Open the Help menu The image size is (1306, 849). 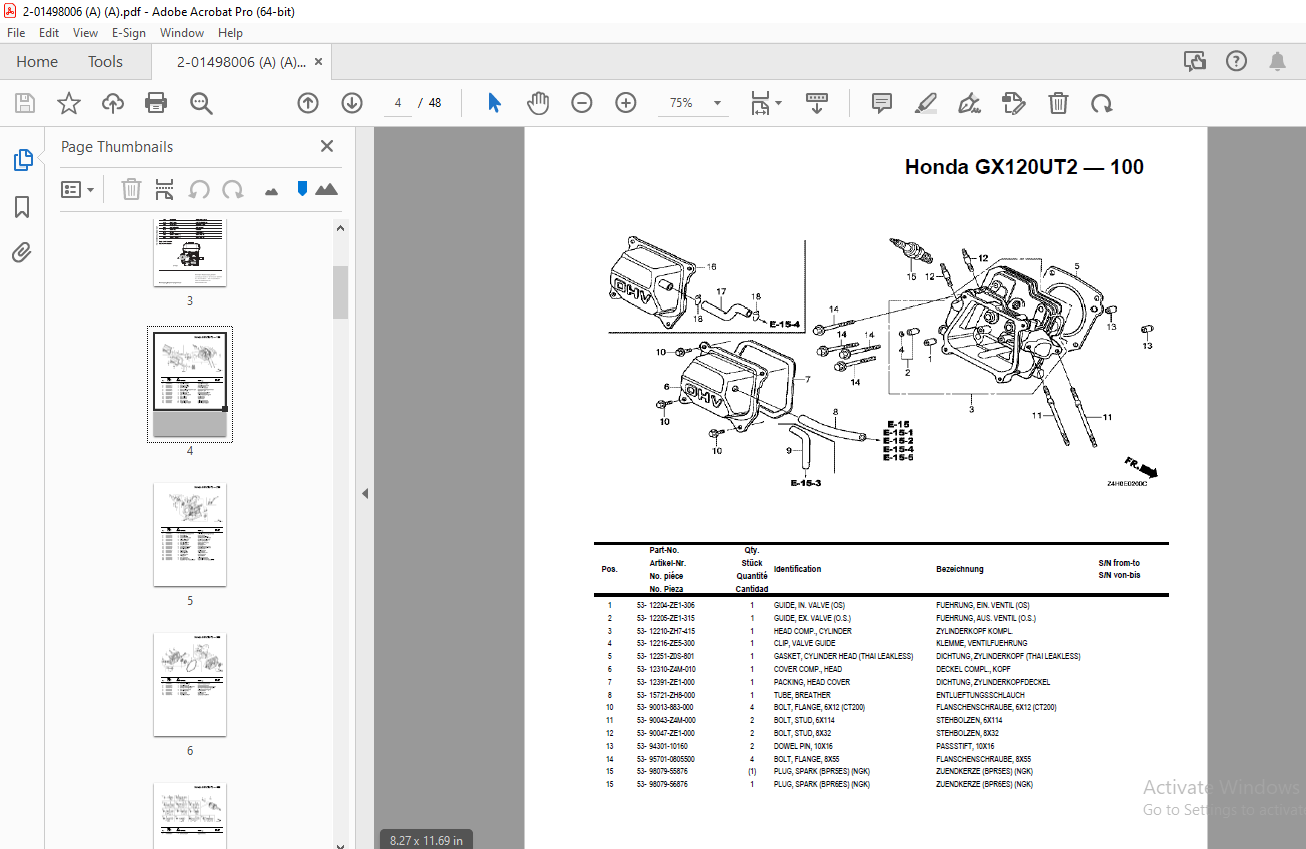tap(230, 33)
